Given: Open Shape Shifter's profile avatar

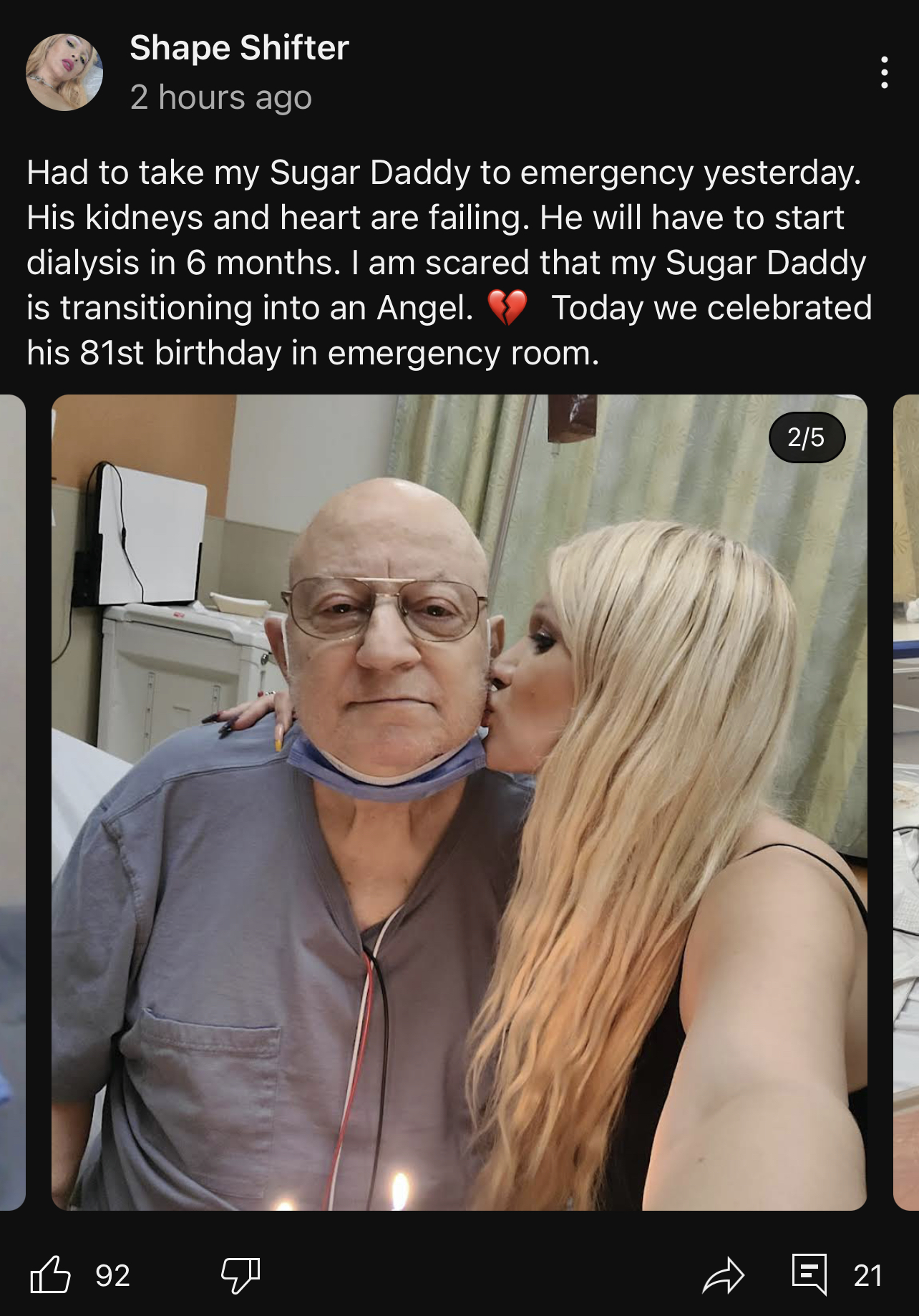Looking at the screenshot, I should pyautogui.click(x=64, y=72).
